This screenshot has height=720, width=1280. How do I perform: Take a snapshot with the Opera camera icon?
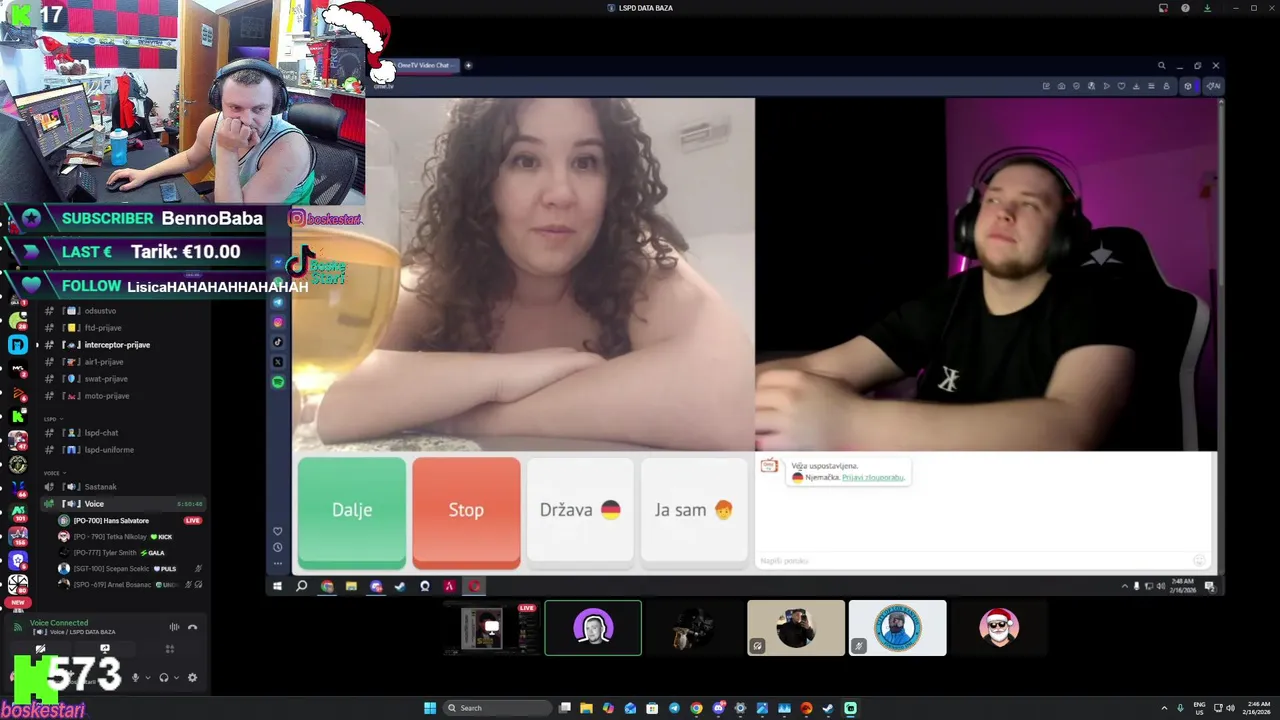click(1061, 86)
